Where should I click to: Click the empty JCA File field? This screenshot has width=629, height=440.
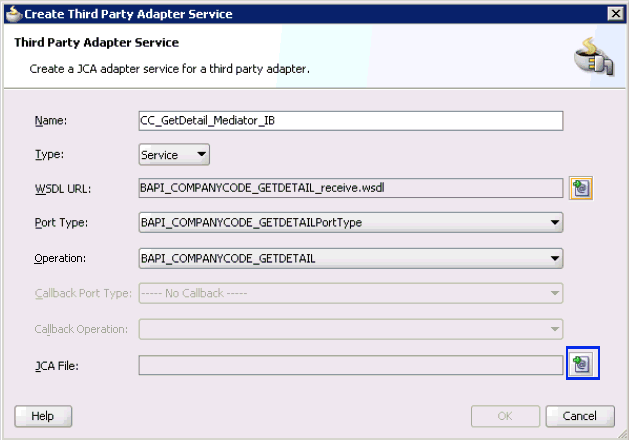[350, 365]
